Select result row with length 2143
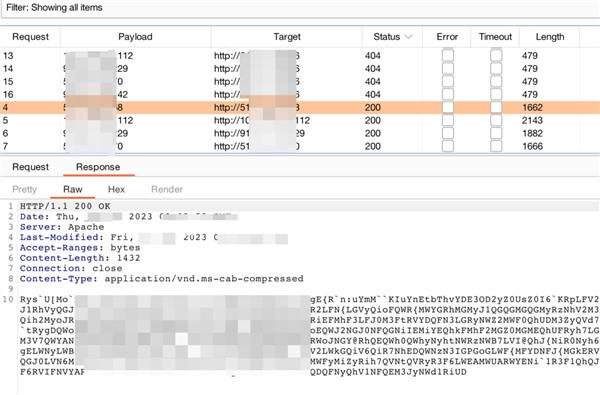 tap(300, 120)
